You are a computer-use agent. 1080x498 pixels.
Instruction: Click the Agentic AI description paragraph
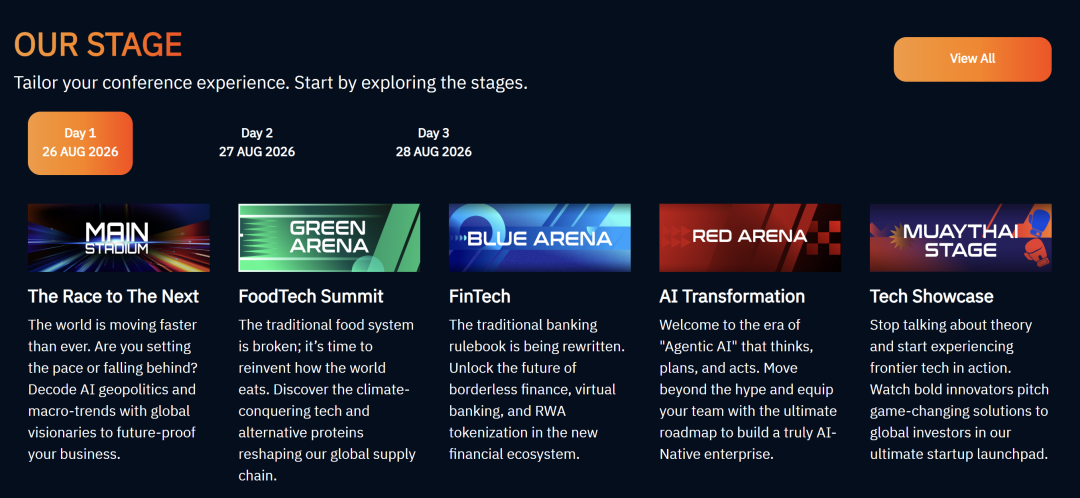(x=748, y=389)
